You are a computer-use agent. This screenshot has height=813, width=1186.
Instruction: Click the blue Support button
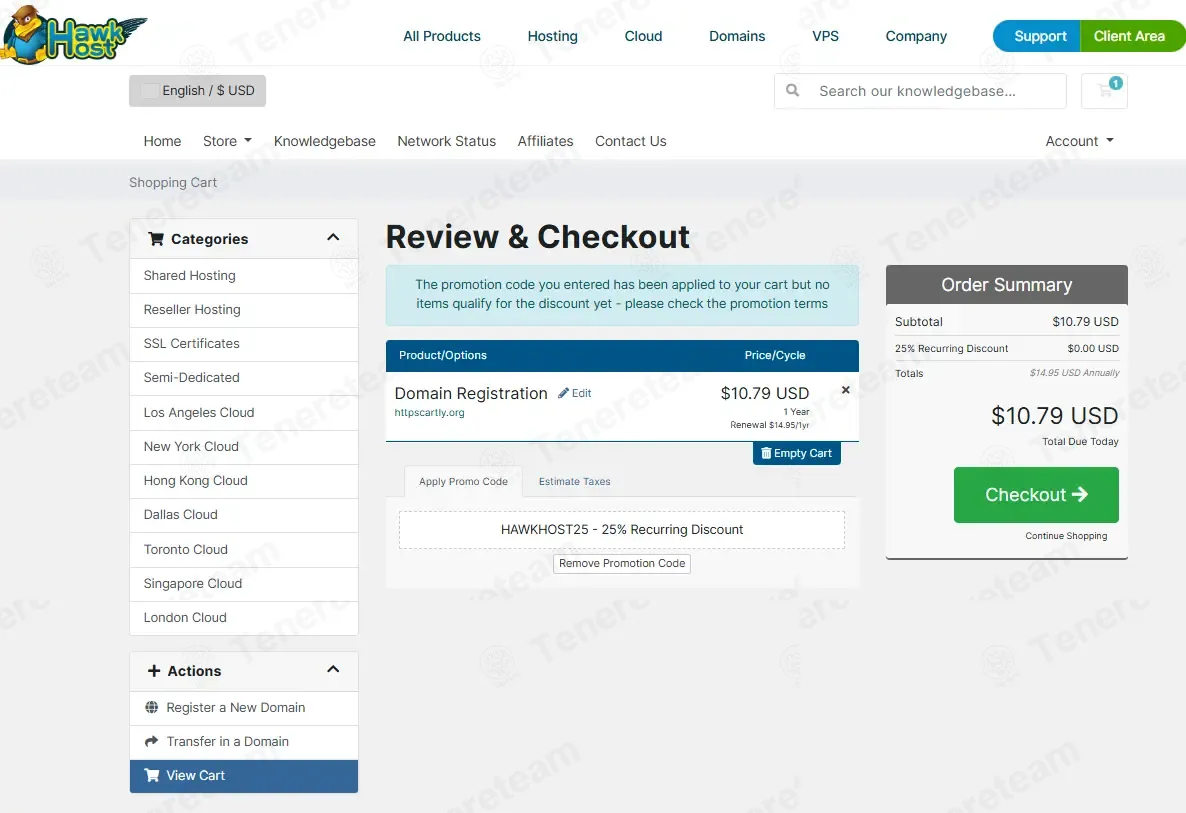tap(1038, 36)
